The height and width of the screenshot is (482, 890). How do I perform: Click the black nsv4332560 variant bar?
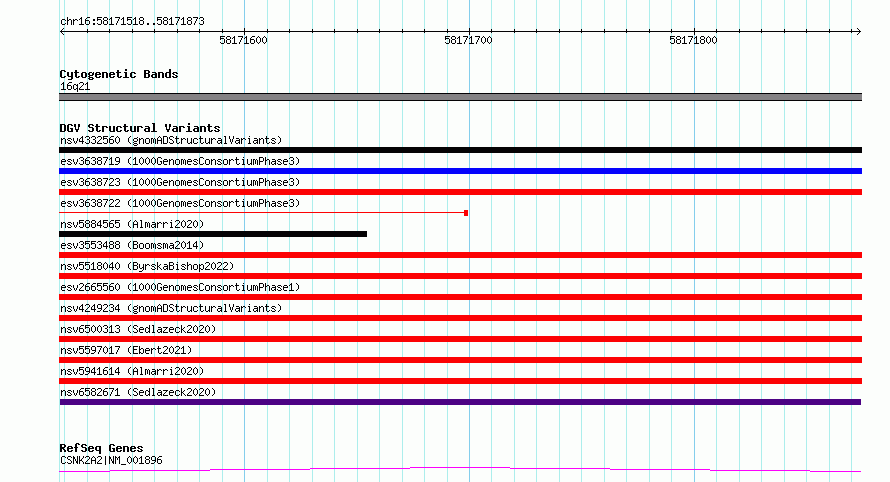coord(460,150)
